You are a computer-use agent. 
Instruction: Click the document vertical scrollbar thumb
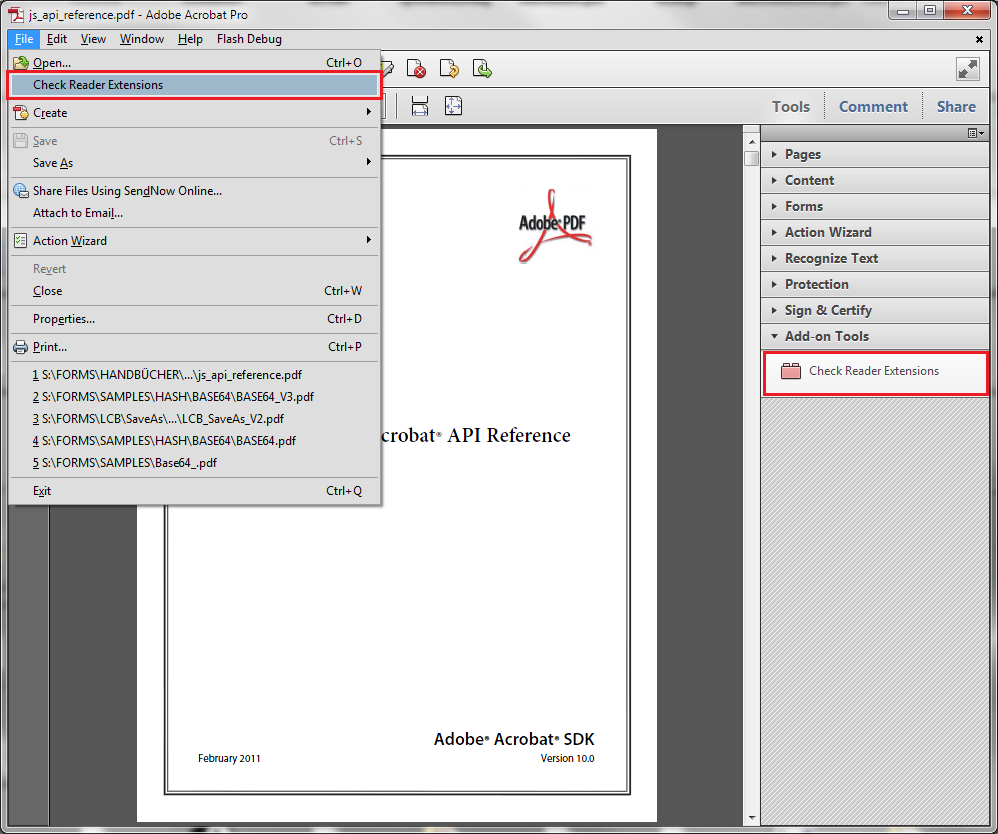(752, 158)
